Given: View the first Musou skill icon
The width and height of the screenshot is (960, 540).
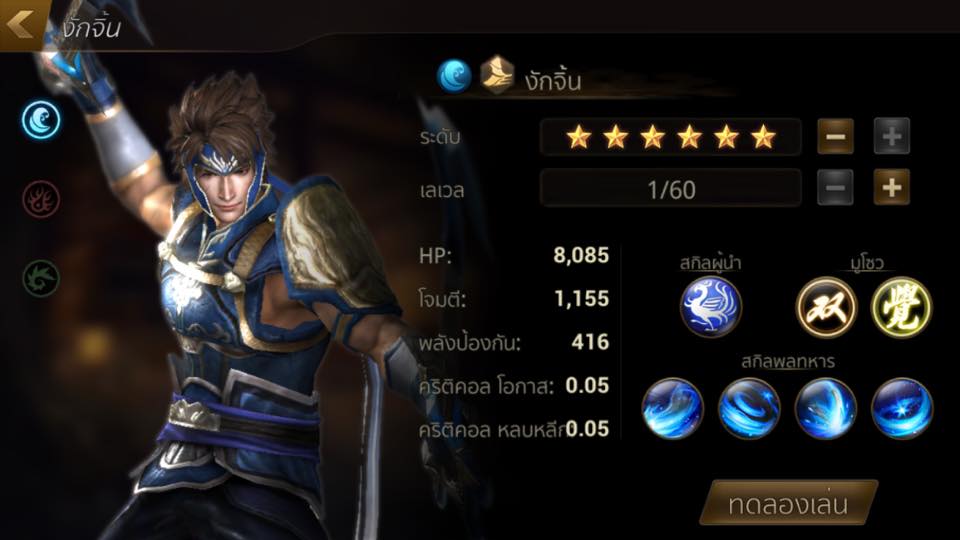Looking at the screenshot, I should click(x=826, y=307).
